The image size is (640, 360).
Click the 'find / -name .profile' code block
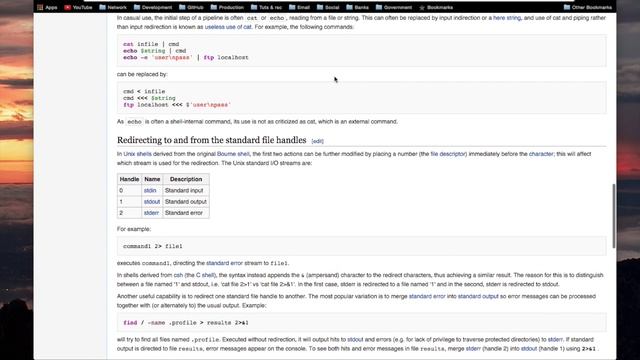[x=361, y=322]
